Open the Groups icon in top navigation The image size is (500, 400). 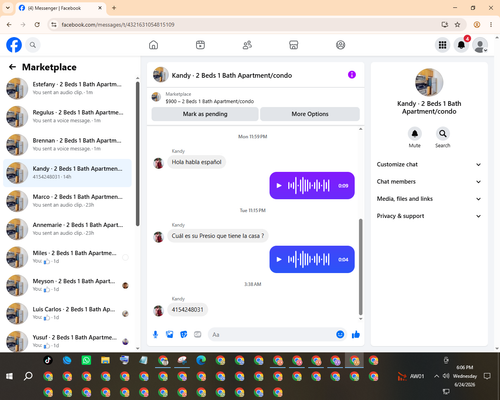coord(340,45)
